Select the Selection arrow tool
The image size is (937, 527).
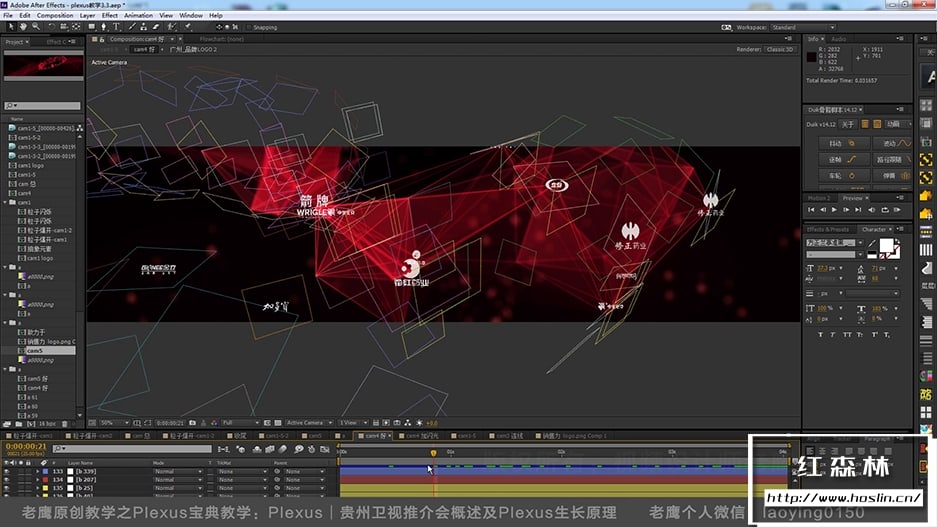(x=11, y=27)
